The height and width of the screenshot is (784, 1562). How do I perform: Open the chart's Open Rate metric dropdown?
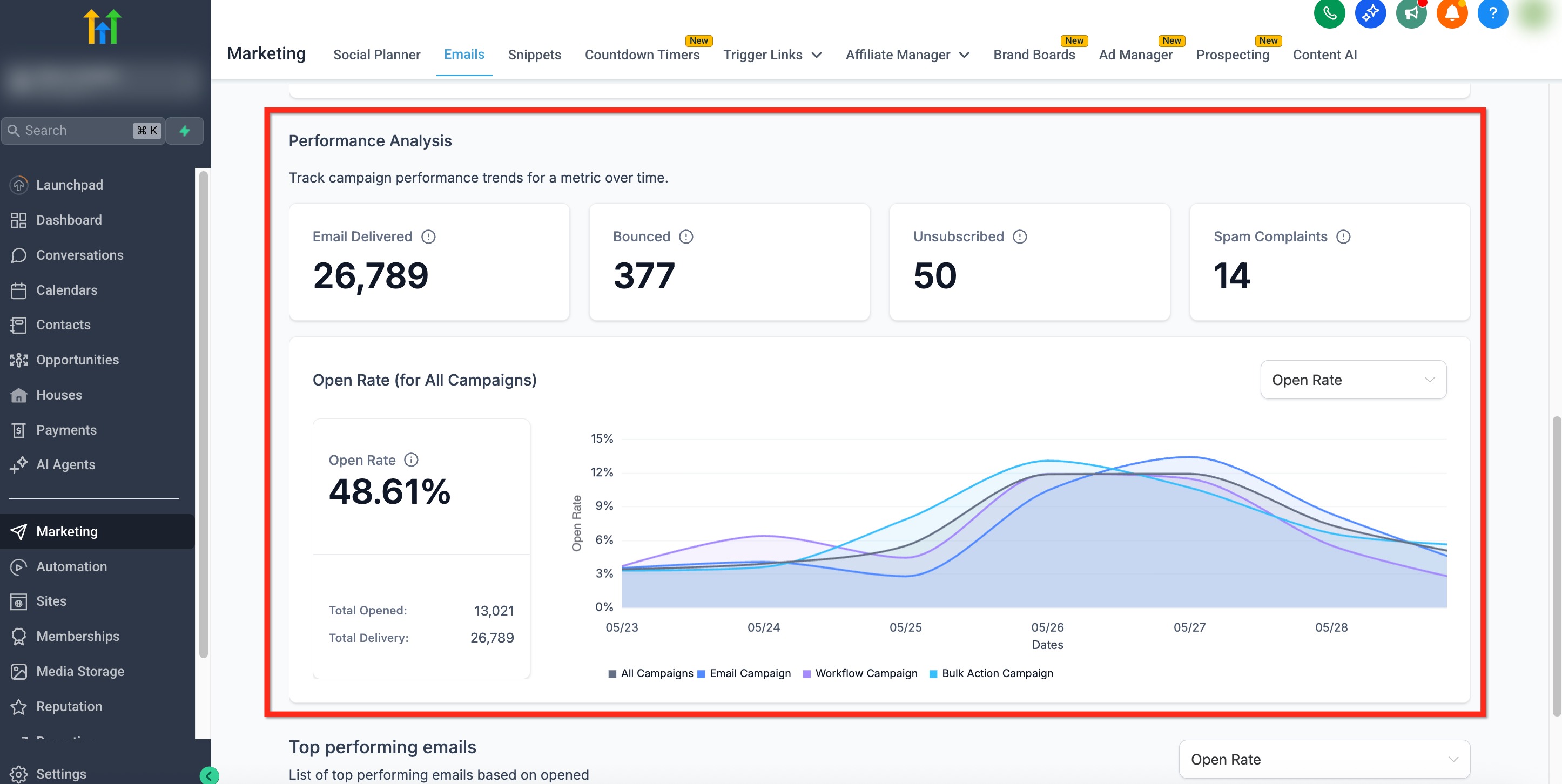pyautogui.click(x=1353, y=380)
